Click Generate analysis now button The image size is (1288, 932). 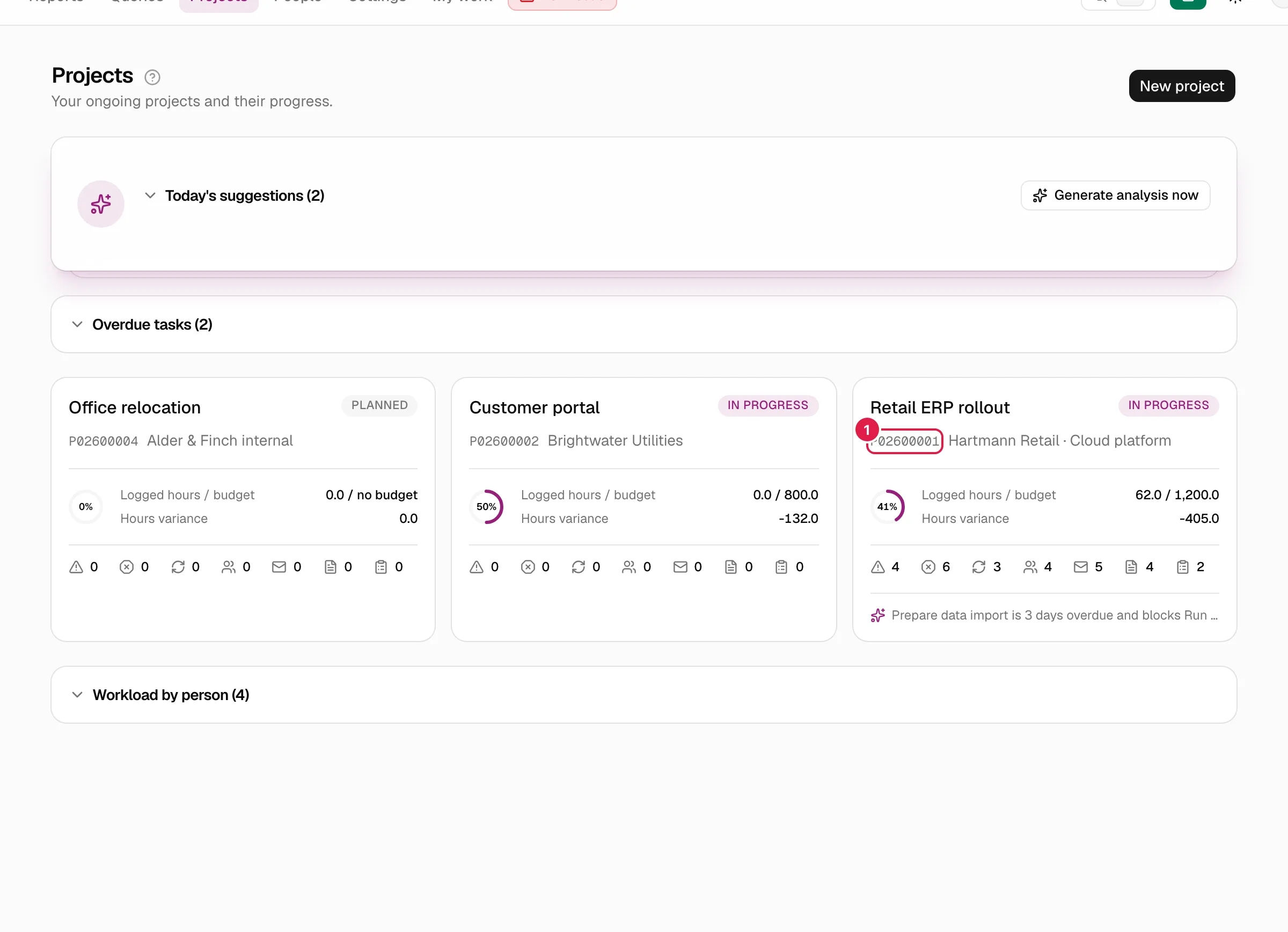(1115, 195)
